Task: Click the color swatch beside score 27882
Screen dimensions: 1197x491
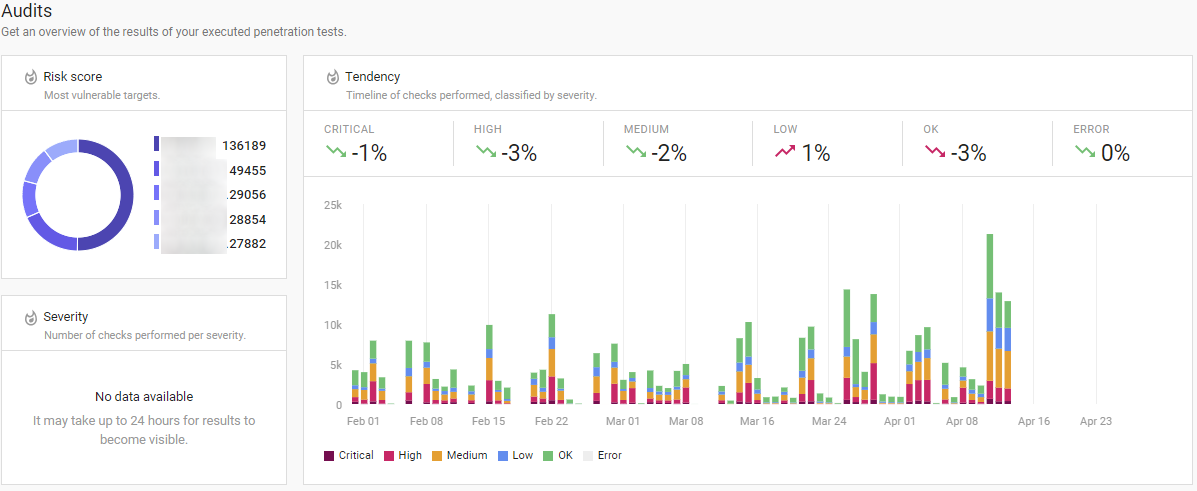Action: coord(156,243)
